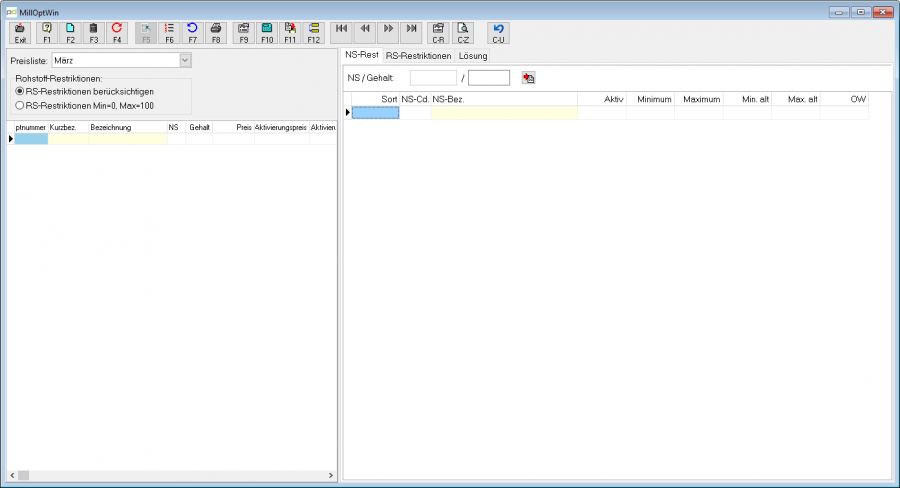Image resolution: width=900 pixels, height=488 pixels.
Task: Click the Gehalt column header in left grid
Action: 199,127
